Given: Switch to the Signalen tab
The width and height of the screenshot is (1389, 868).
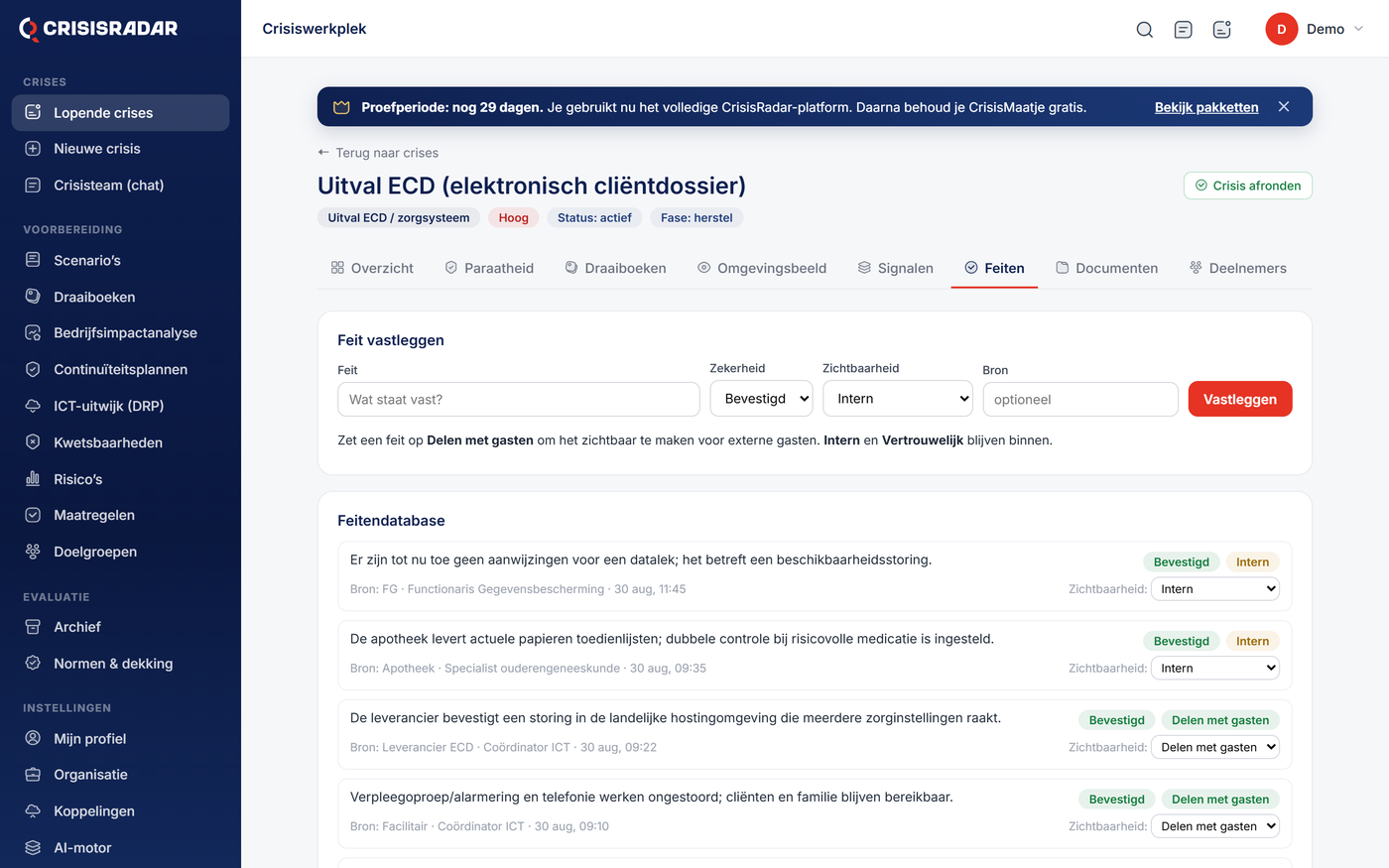Looking at the screenshot, I should [895, 268].
